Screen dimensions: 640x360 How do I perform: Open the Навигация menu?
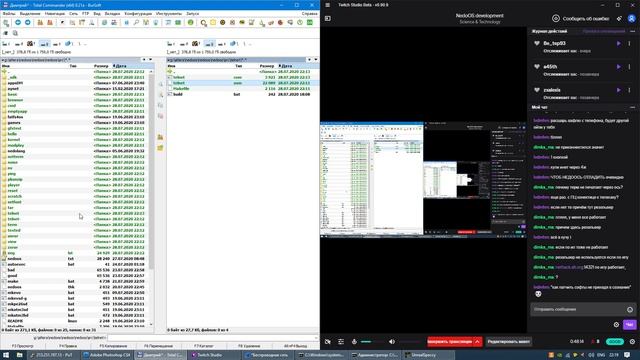[55, 13]
